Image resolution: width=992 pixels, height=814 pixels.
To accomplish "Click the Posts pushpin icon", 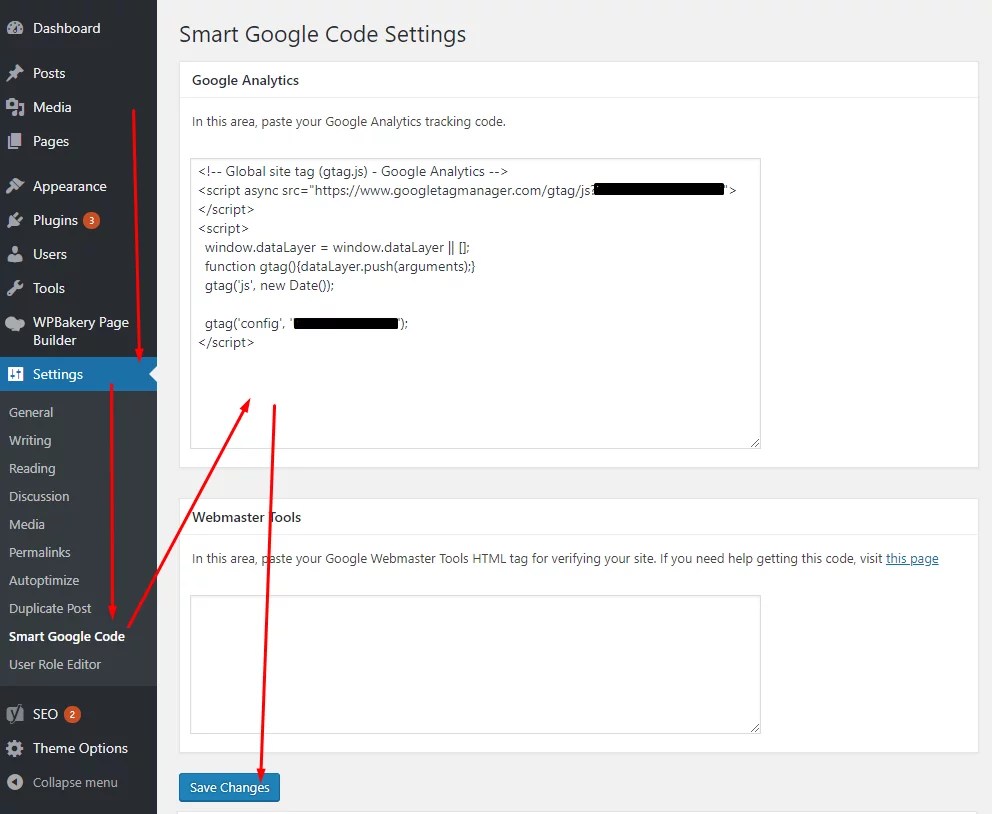I will [15, 73].
